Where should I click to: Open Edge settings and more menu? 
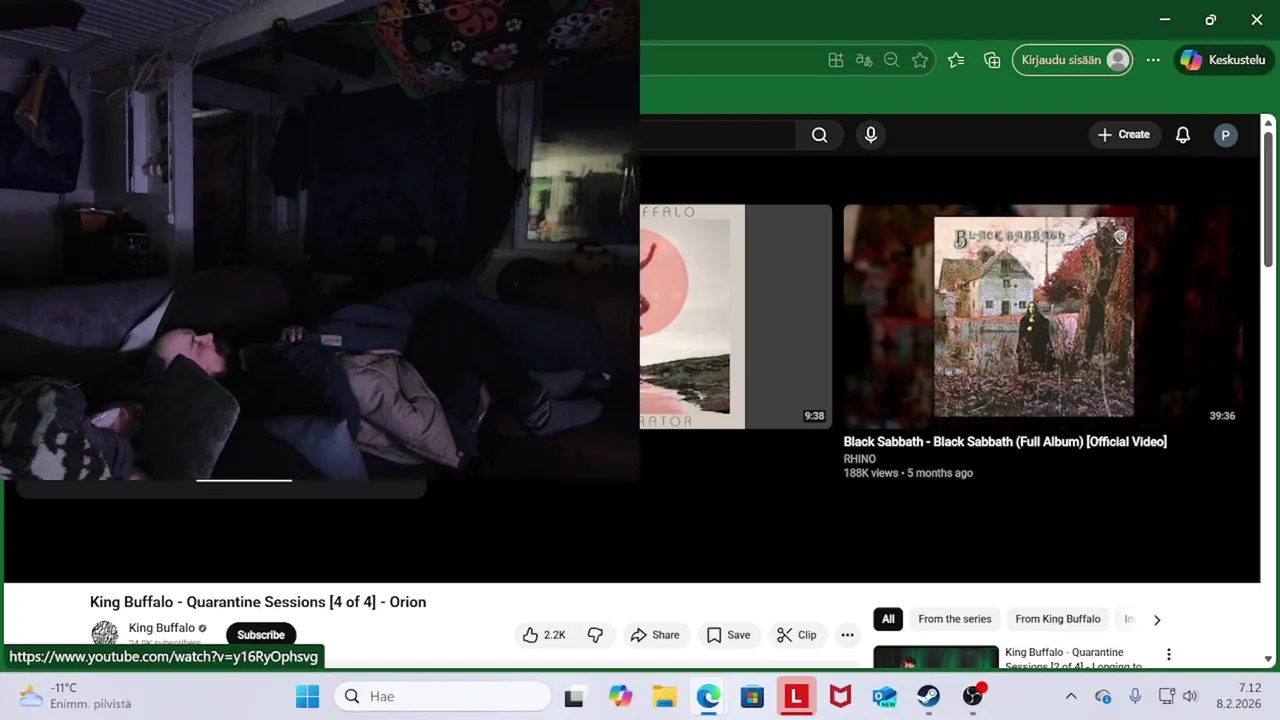coord(1153,60)
